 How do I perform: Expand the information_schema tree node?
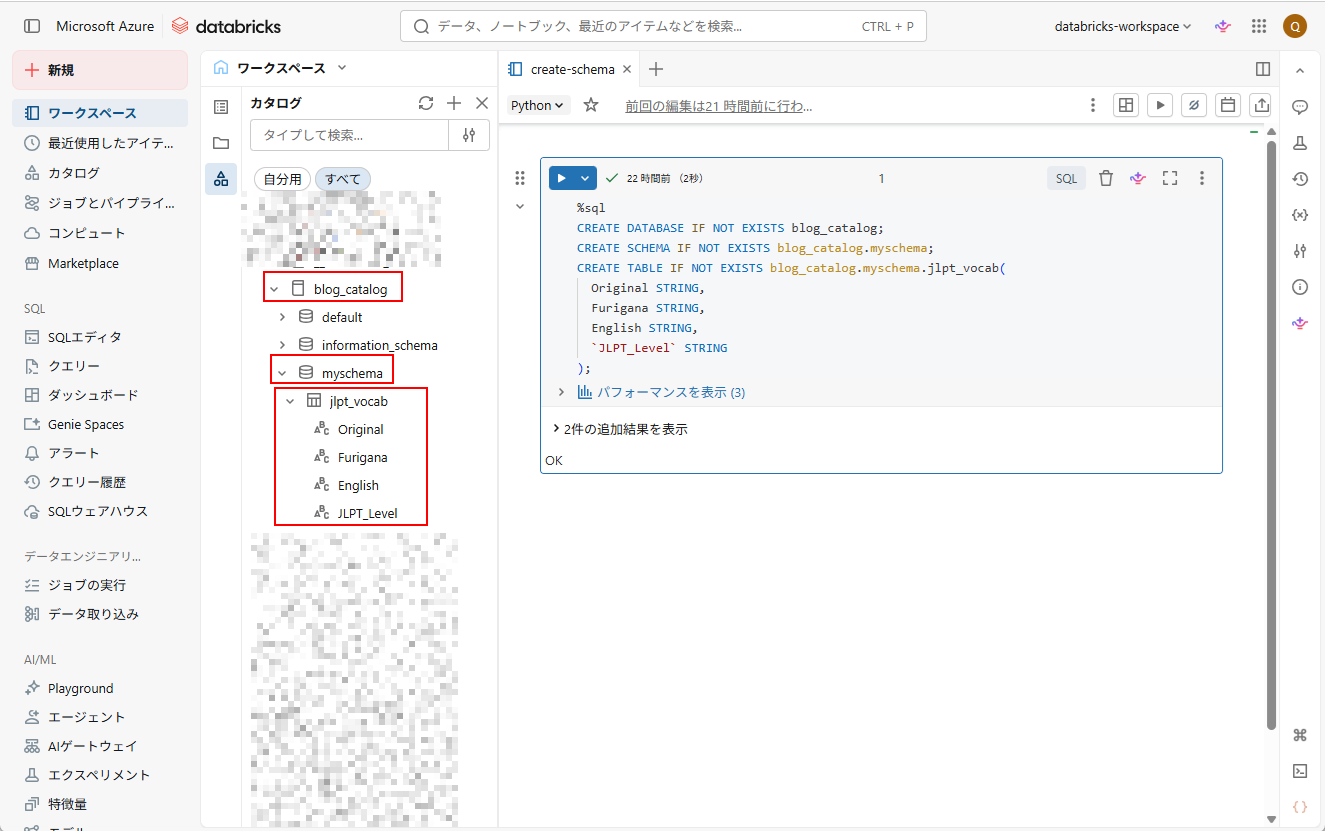point(282,345)
